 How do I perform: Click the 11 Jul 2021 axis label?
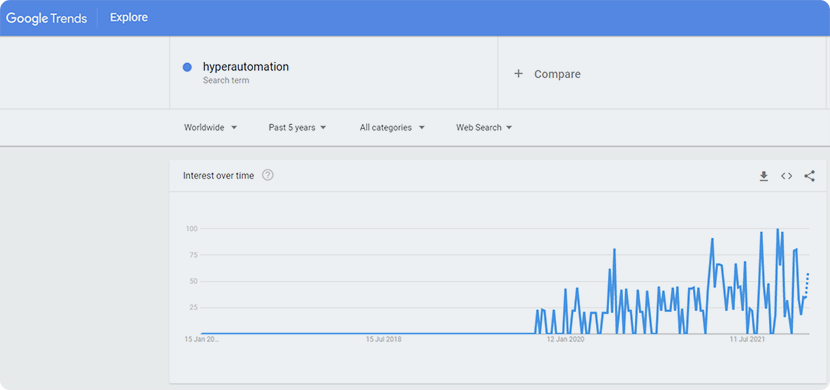pyautogui.click(x=747, y=339)
